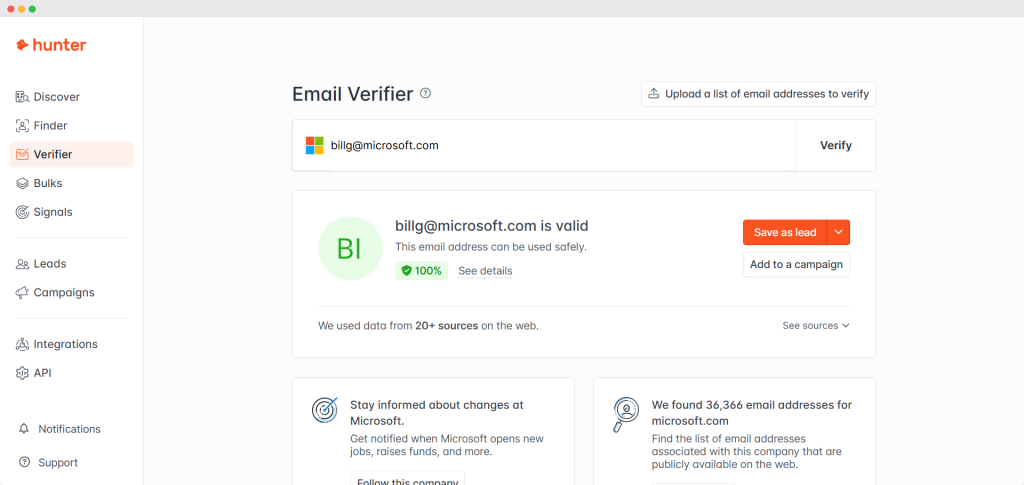
Task: Open Signals via its target icon
Action: tap(23, 212)
